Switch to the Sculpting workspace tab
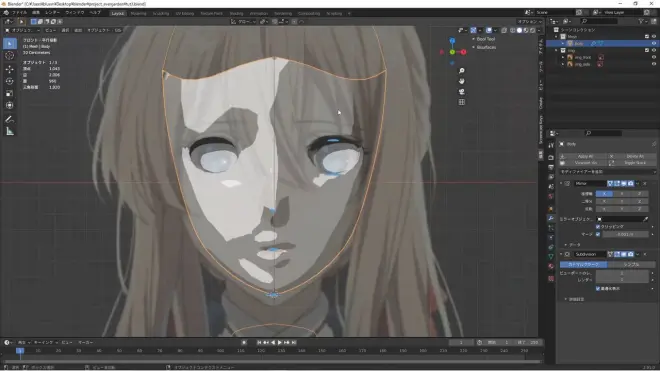The width and height of the screenshot is (660, 371). (x=161, y=13)
